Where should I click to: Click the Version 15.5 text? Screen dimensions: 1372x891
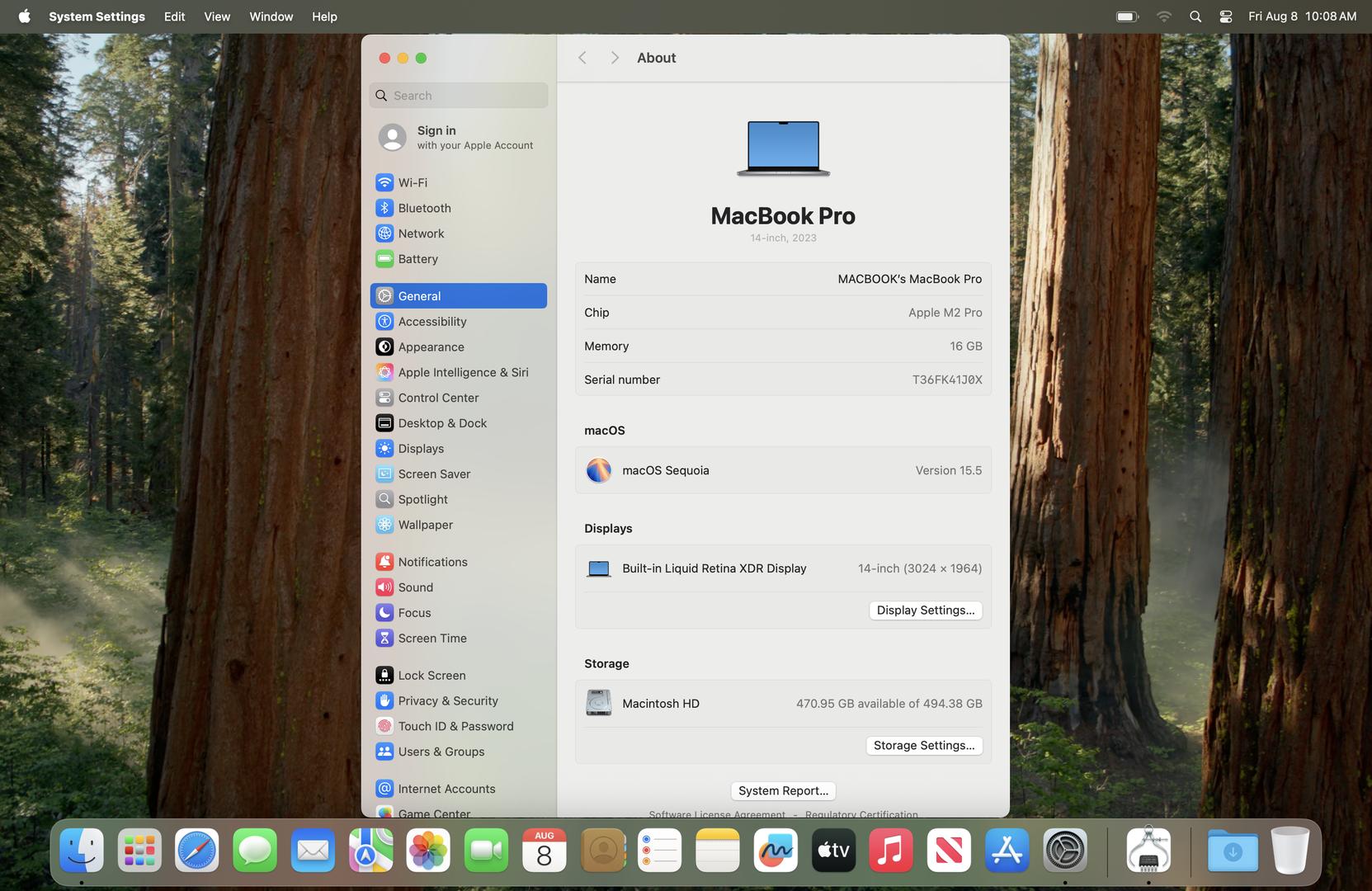[948, 470]
